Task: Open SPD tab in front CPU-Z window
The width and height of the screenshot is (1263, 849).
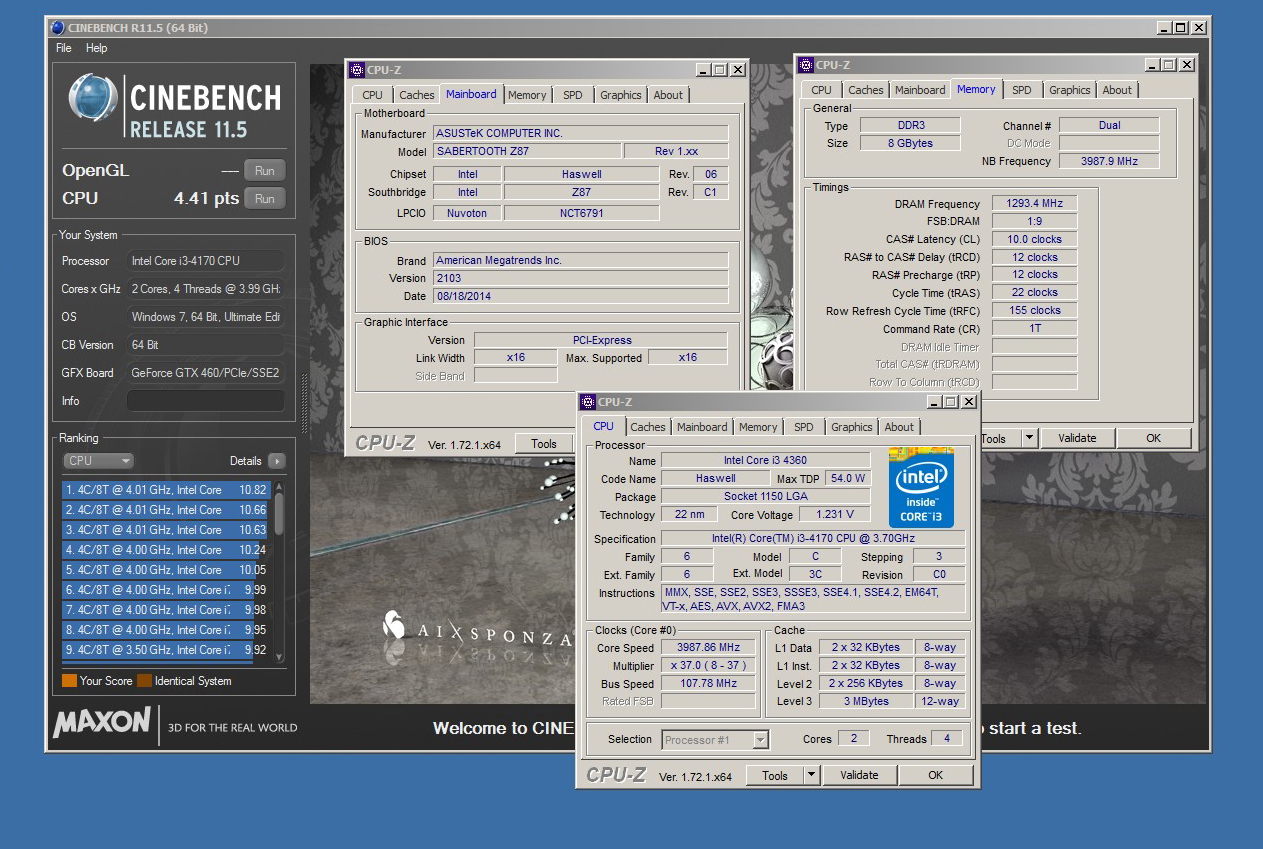Action: click(803, 427)
